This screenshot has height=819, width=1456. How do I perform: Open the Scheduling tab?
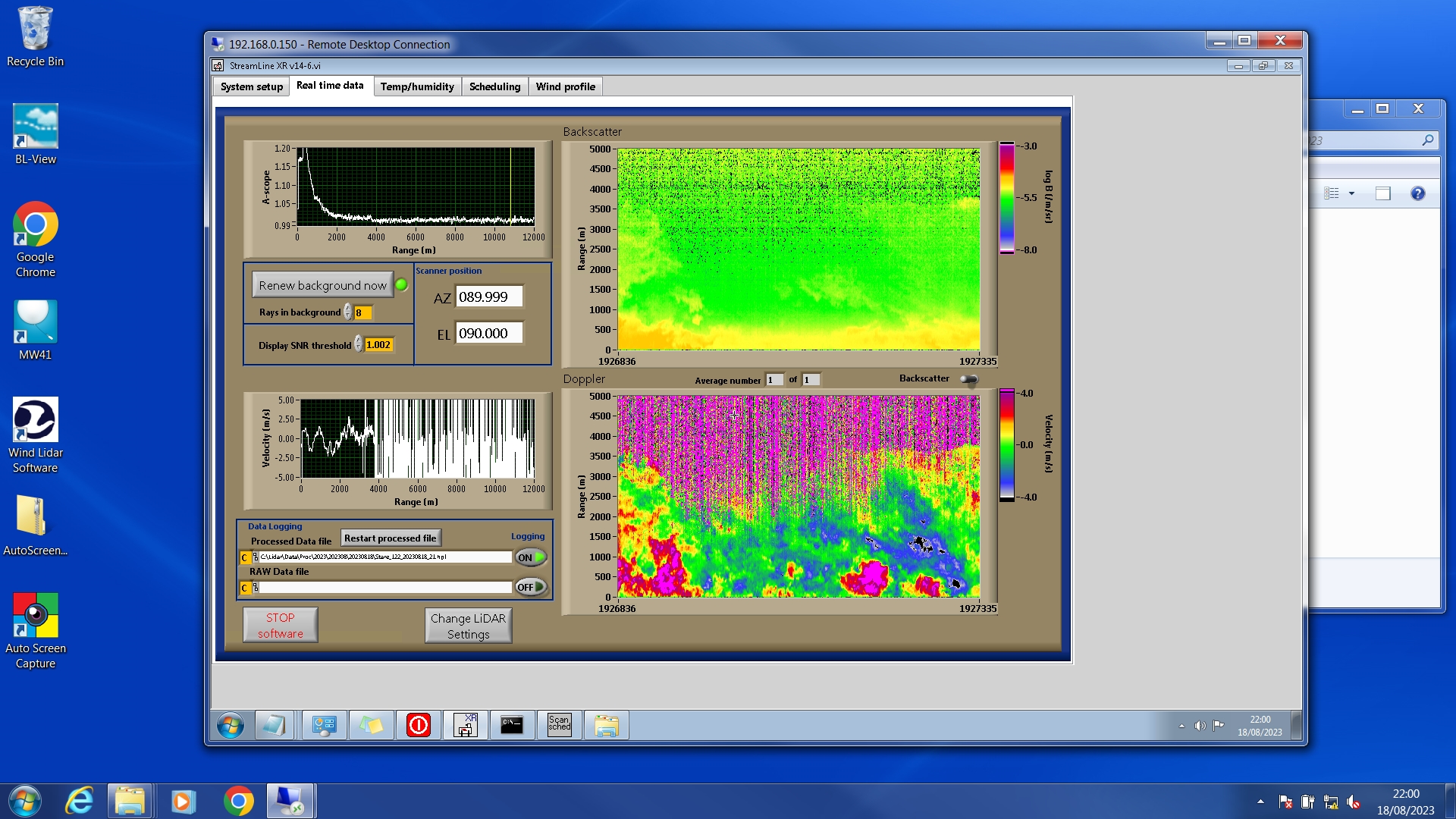point(494,86)
